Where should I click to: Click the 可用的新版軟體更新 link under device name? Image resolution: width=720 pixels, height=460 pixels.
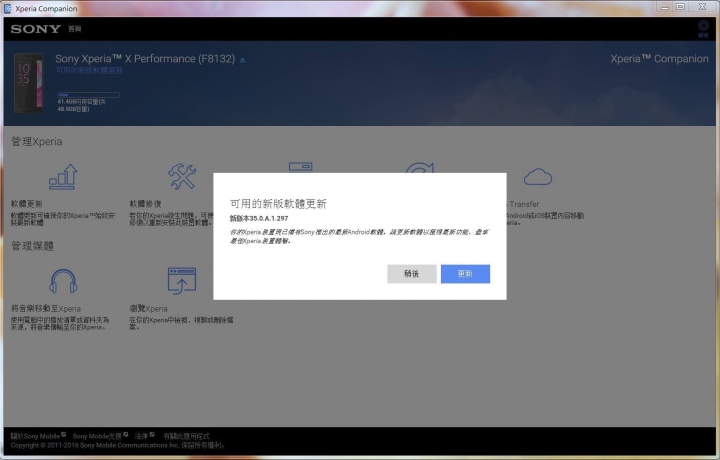pos(89,70)
